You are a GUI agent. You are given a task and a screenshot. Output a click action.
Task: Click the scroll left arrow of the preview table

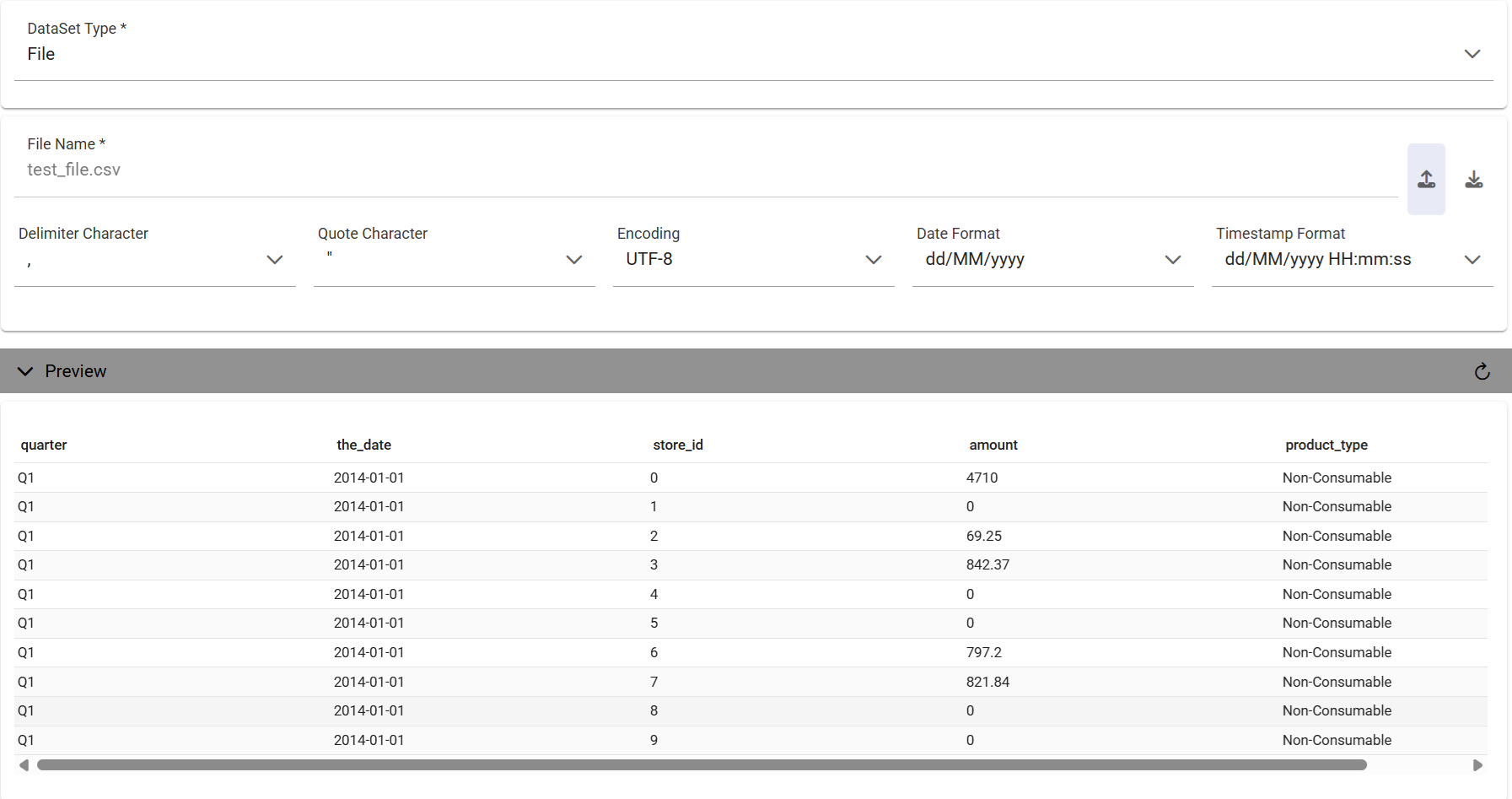(24, 765)
